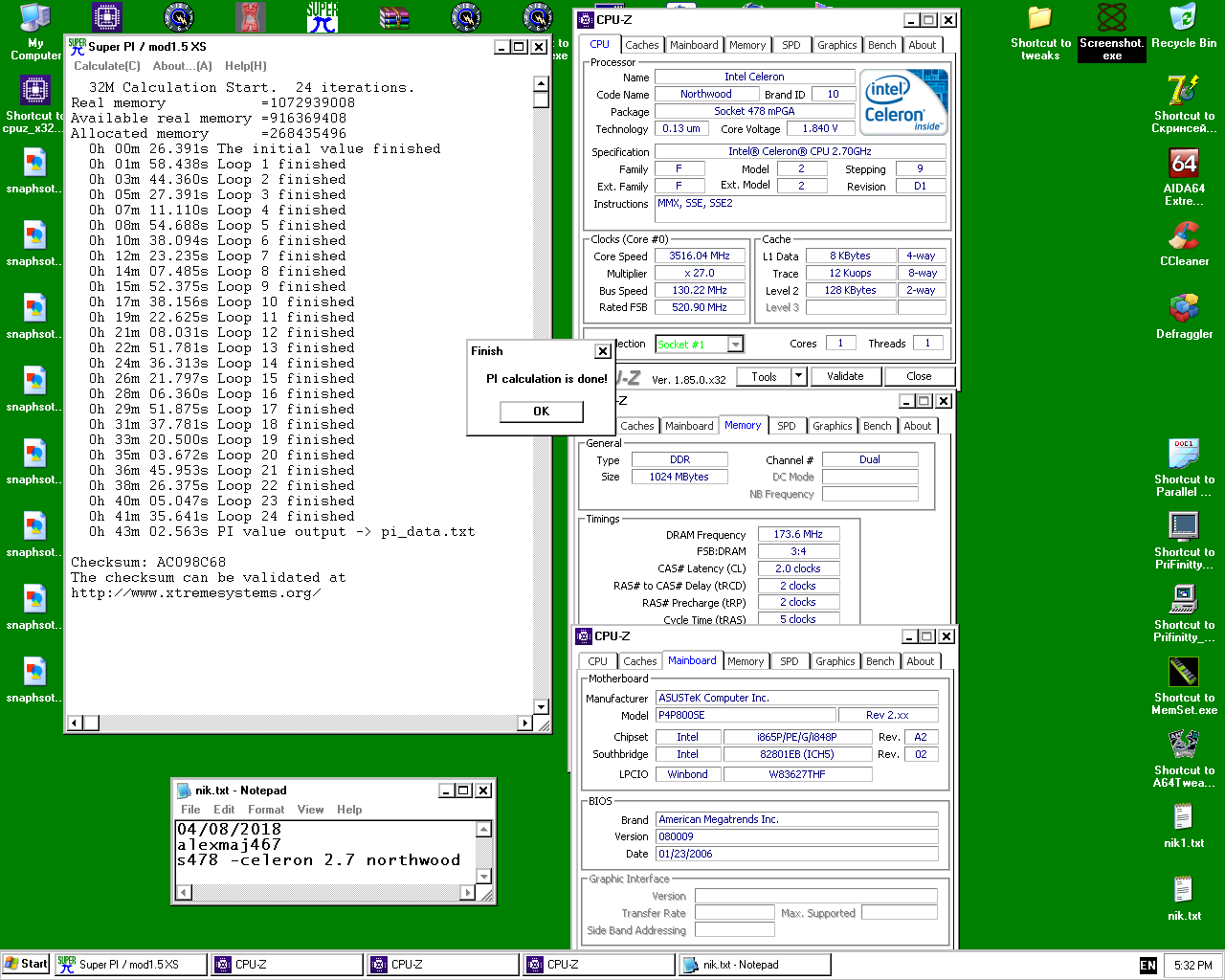Launch Defraggler from the desktop

click(x=1184, y=317)
